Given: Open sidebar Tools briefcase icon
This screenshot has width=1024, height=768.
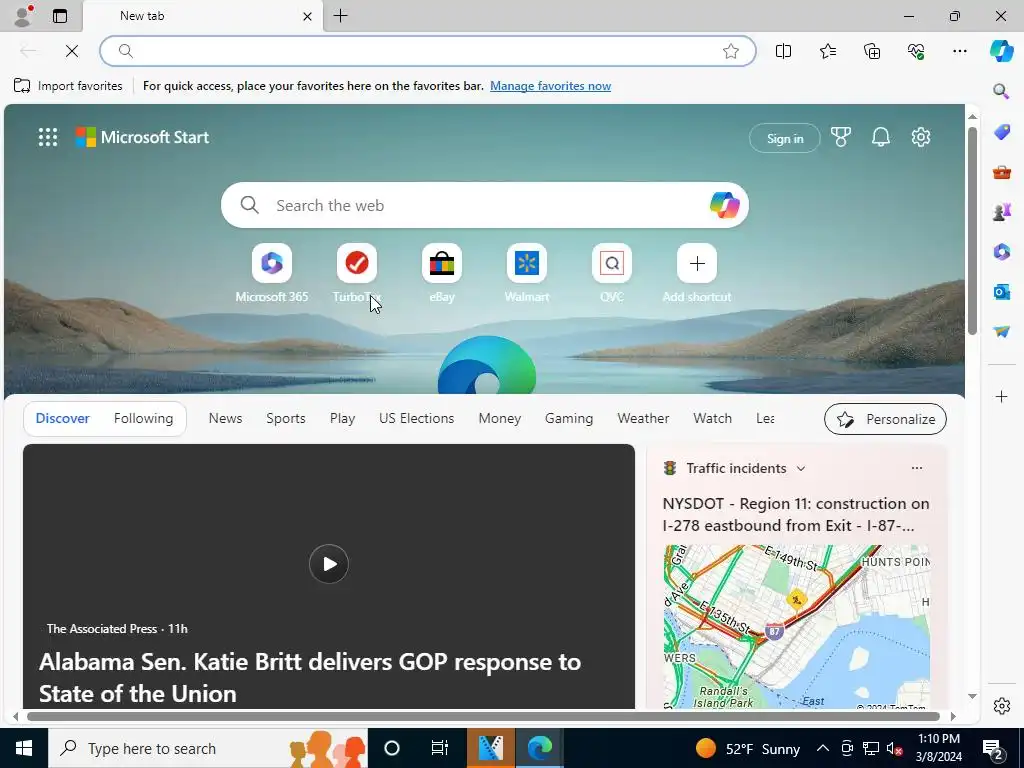Looking at the screenshot, I should [1002, 172].
